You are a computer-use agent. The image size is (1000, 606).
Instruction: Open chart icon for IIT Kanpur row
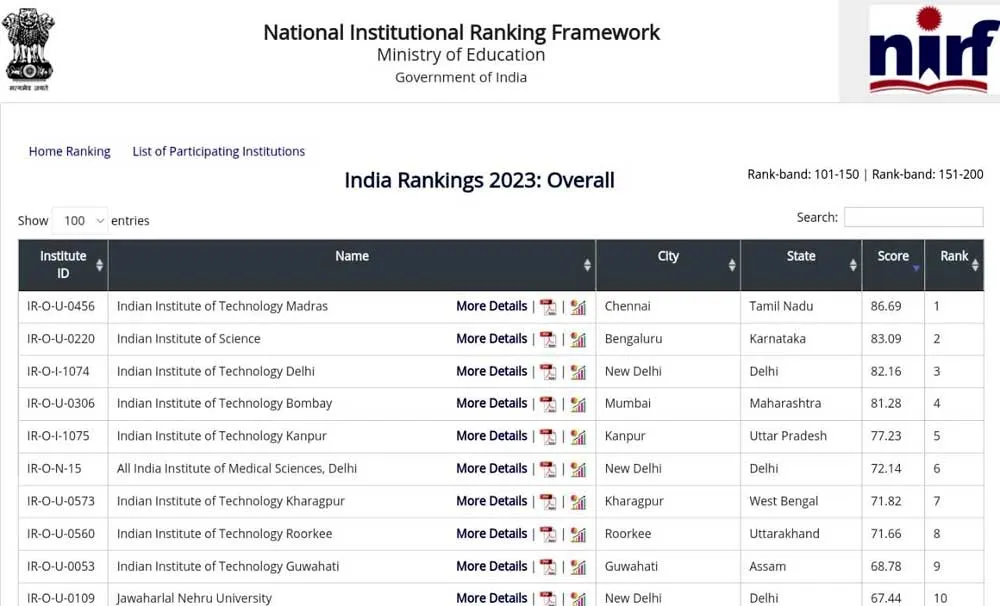click(x=578, y=436)
